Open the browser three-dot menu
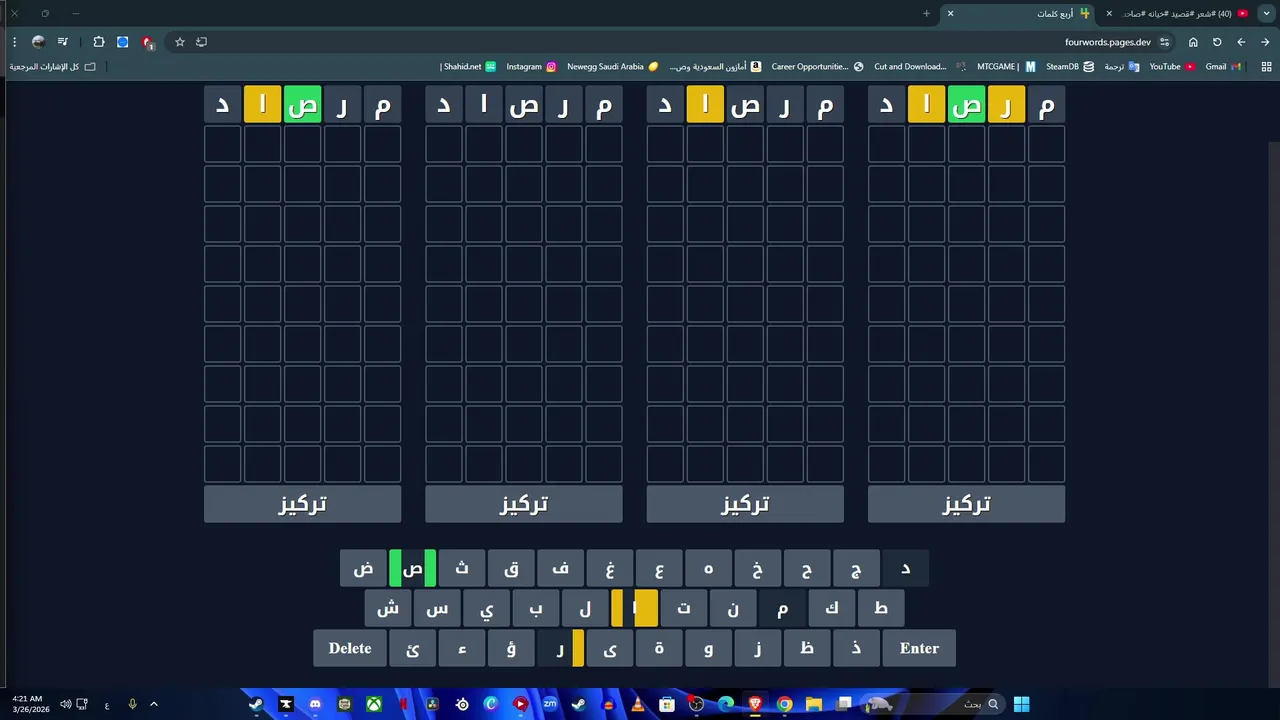This screenshot has width=1280, height=720. (x=14, y=42)
